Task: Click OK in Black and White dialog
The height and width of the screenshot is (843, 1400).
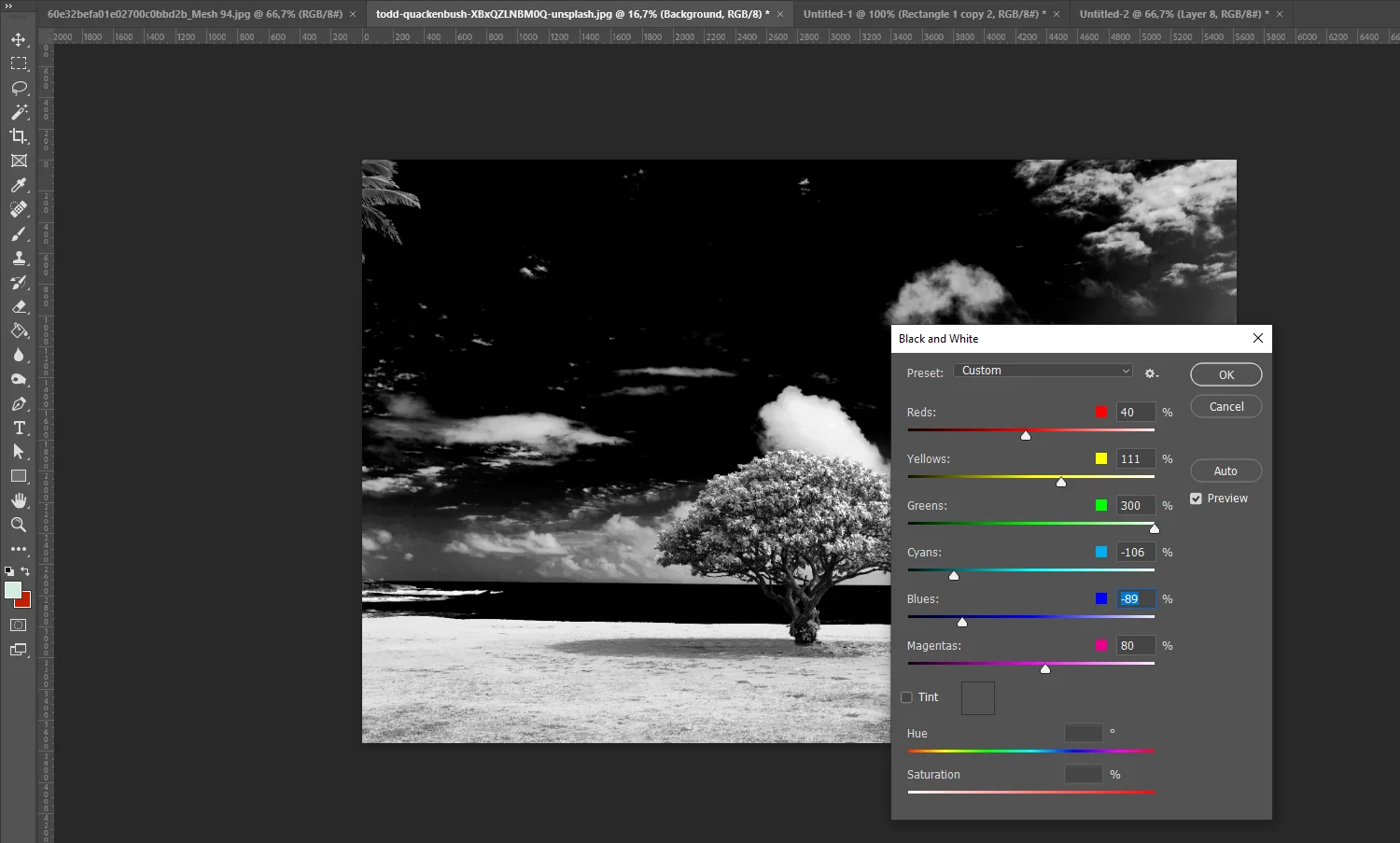Action: [x=1225, y=374]
